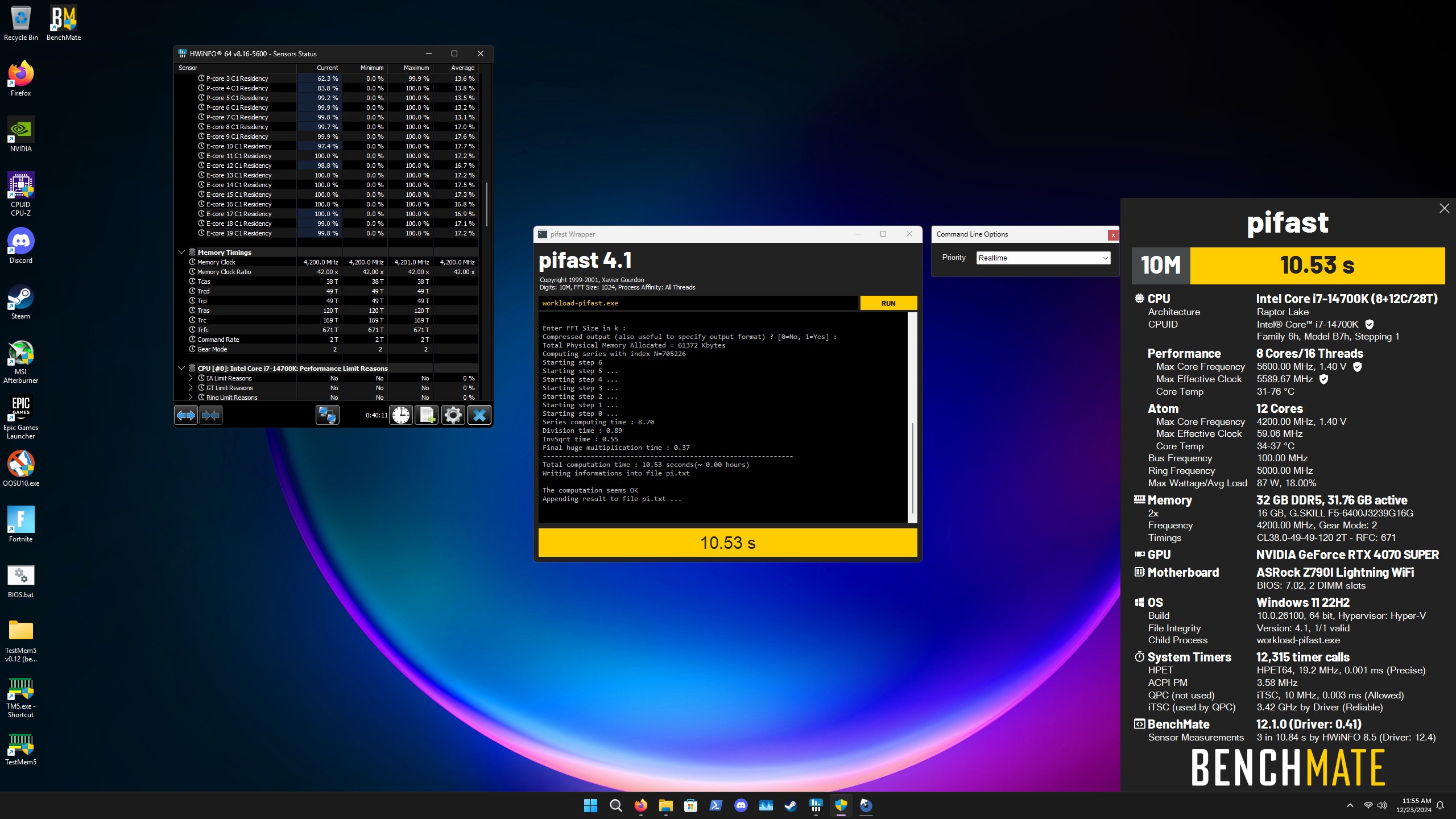
Task: Click the yellow RUN button in pifast Wrapper
Action: [888, 304]
